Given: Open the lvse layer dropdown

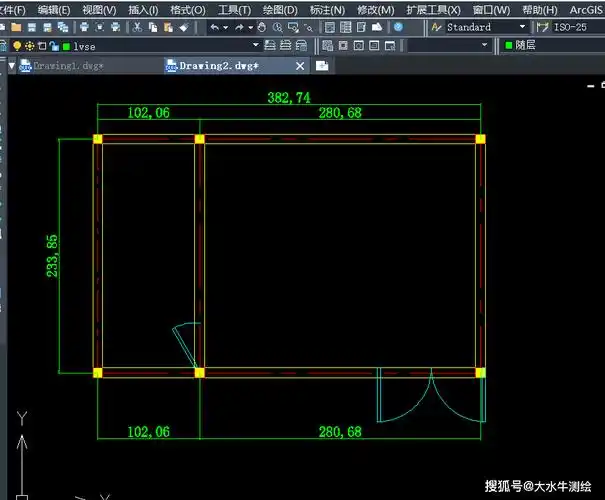Looking at the screenshot, I should [x=255, y=46].
